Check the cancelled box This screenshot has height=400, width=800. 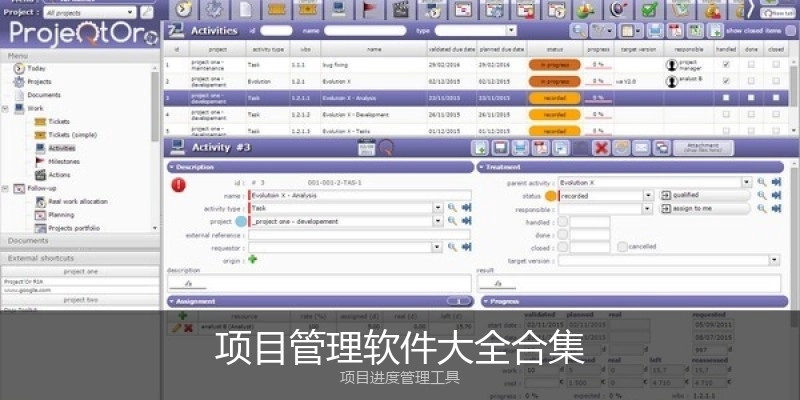[x=622, y=247]
